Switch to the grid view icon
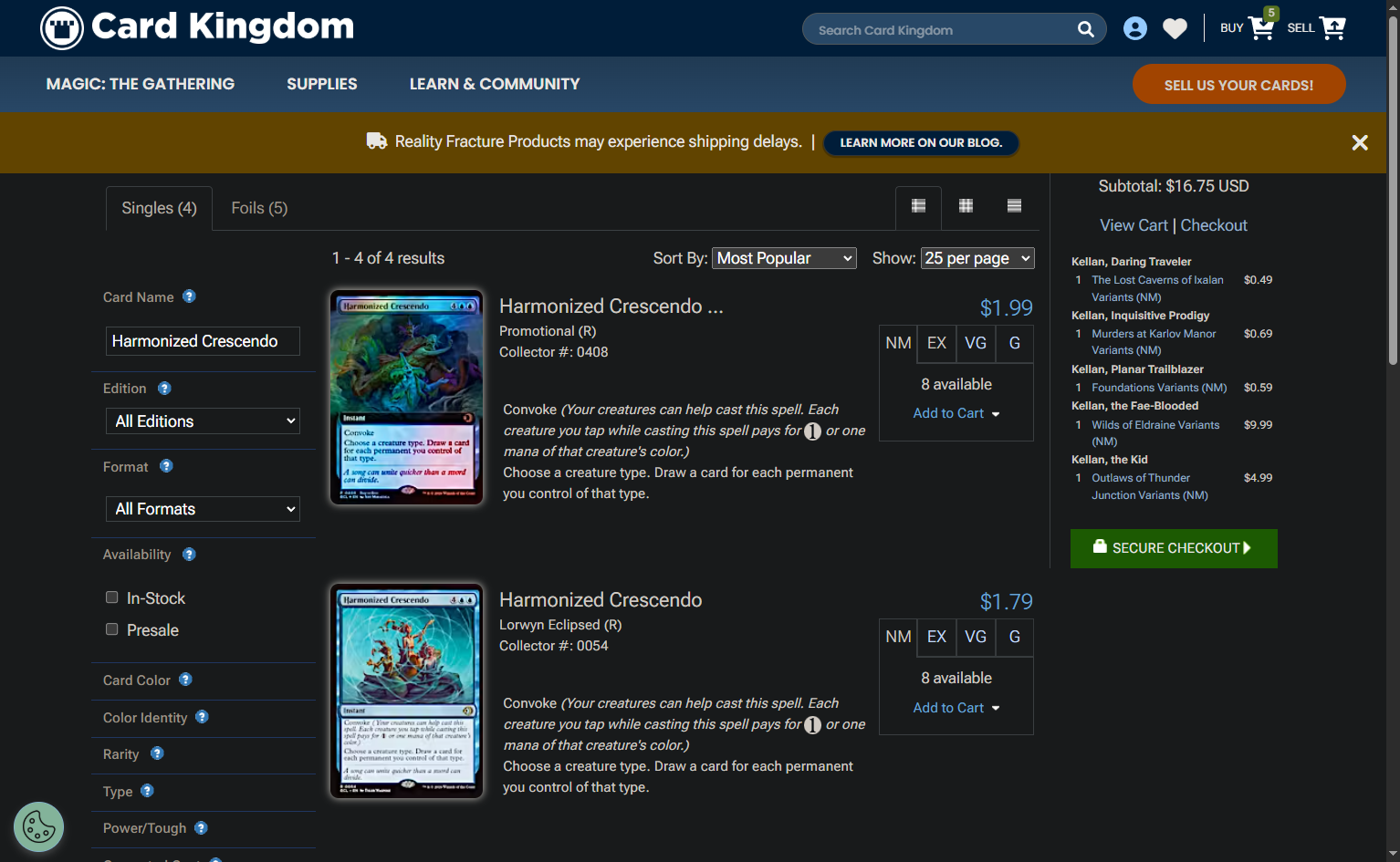 966,206
